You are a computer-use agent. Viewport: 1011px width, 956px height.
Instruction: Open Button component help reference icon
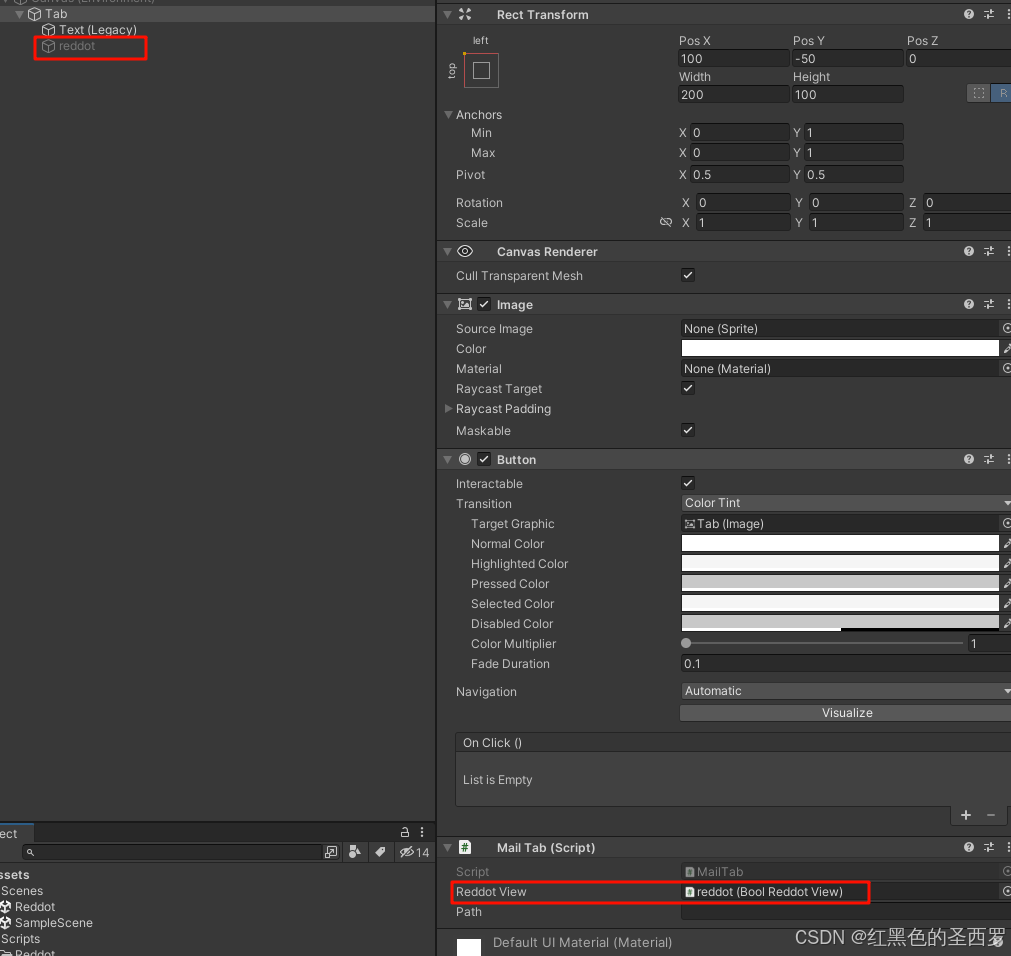click(968, 459)
